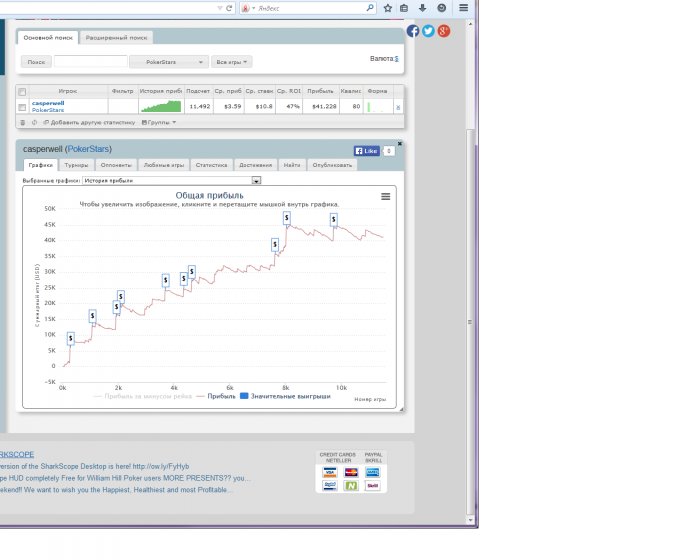This screenshot has height=560, width=700.
Task: Click the trash icon below the player table
Action: [x=23, y=122]
